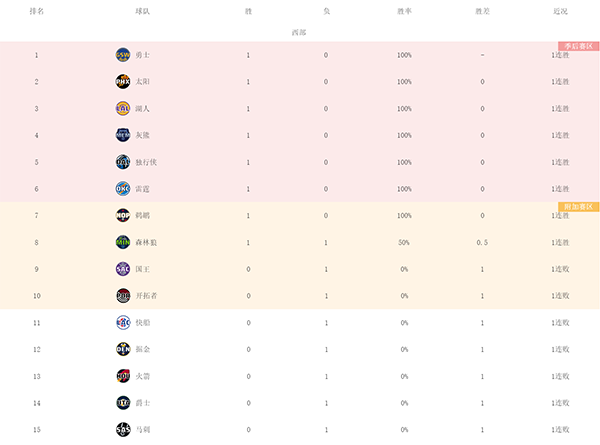The width and height of the screenshot is (600, 445).
Task: Click the Warriors (勇士) team logo
Action: point(123,55)
